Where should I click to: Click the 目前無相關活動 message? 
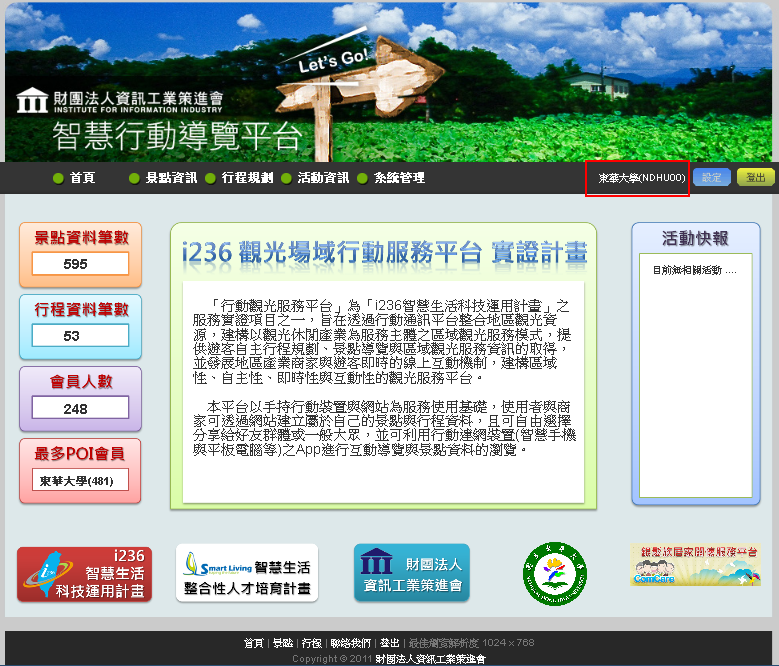pos(695,270)
